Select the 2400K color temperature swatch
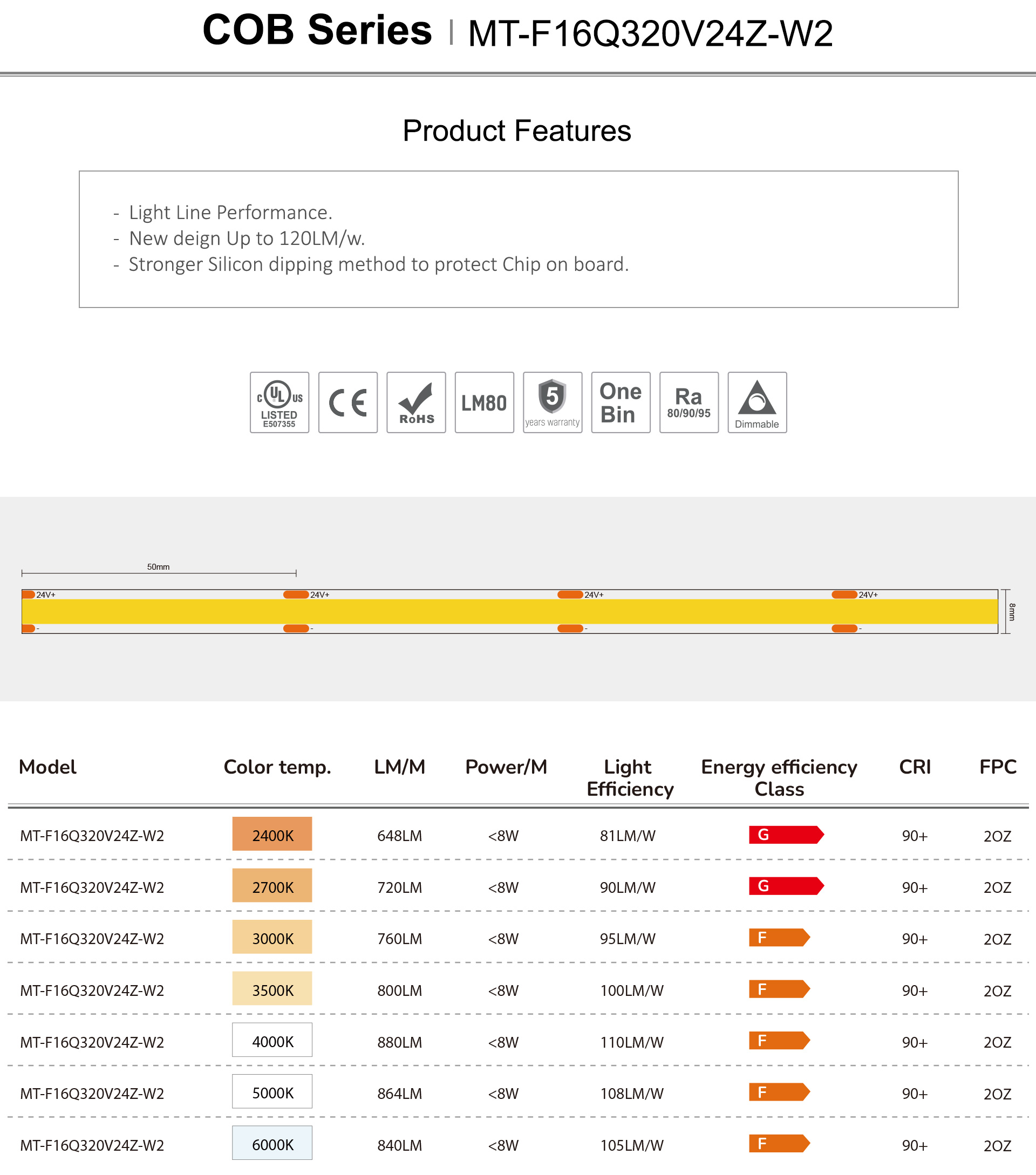This screenshot has height=1175, width=1036. (272, 834)
